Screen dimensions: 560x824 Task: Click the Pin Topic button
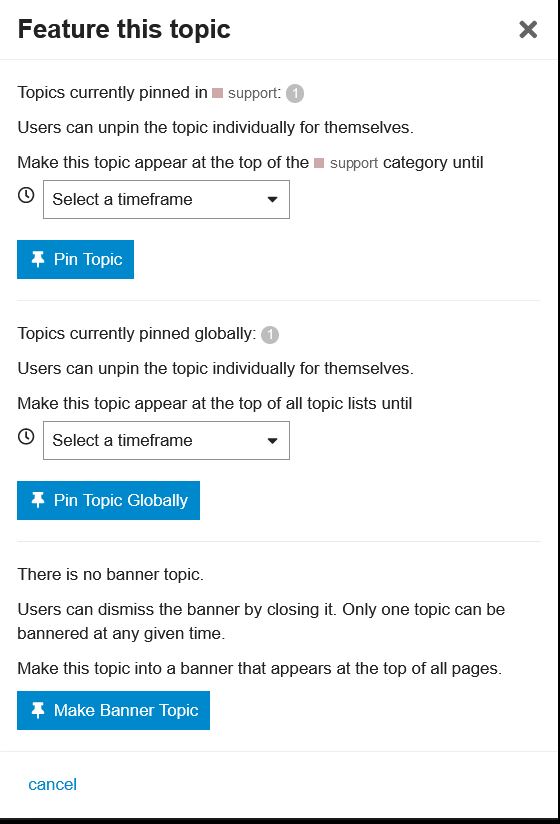tap(75, 260)
